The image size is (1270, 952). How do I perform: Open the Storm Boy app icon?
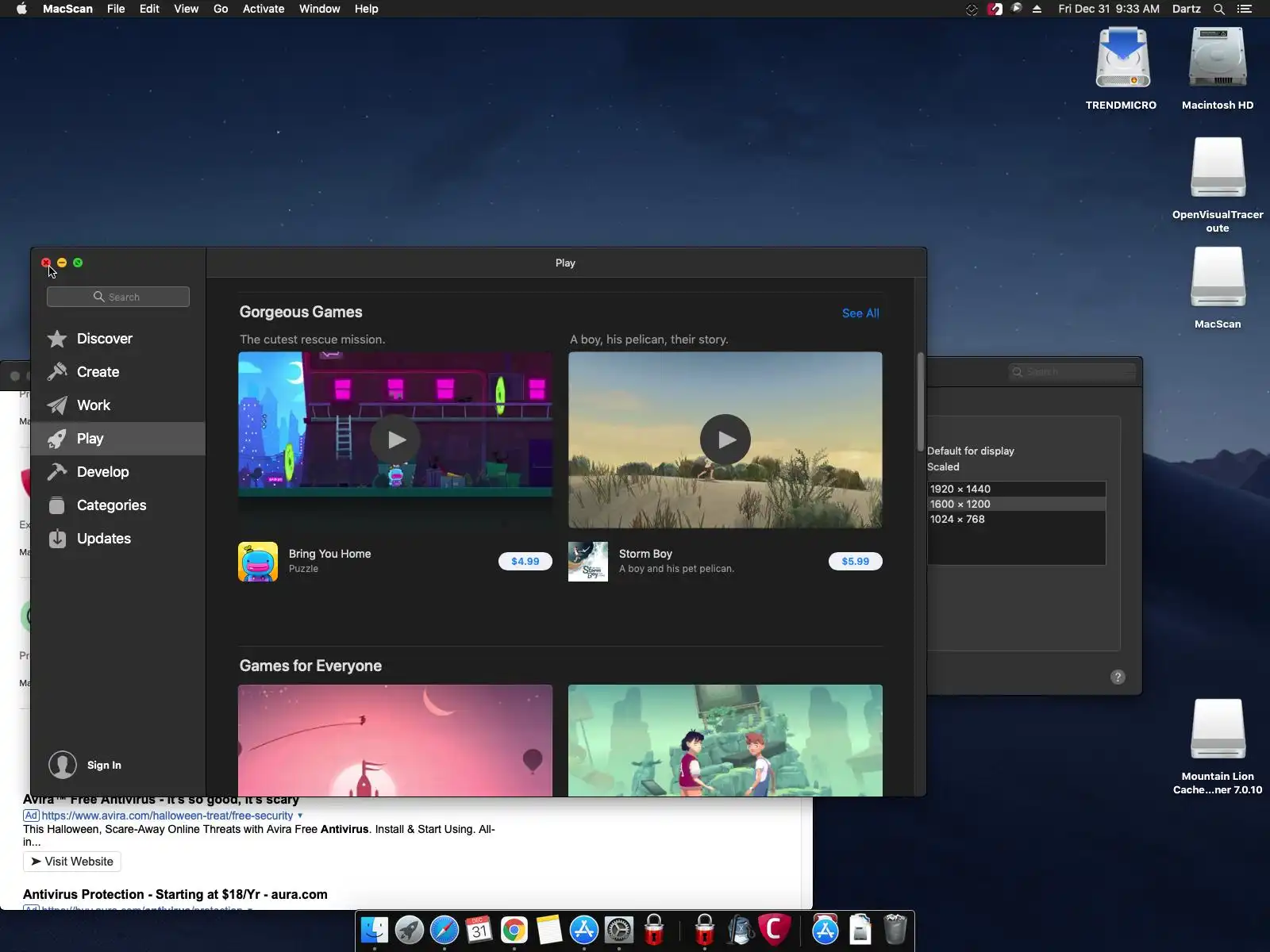(588, 562)
